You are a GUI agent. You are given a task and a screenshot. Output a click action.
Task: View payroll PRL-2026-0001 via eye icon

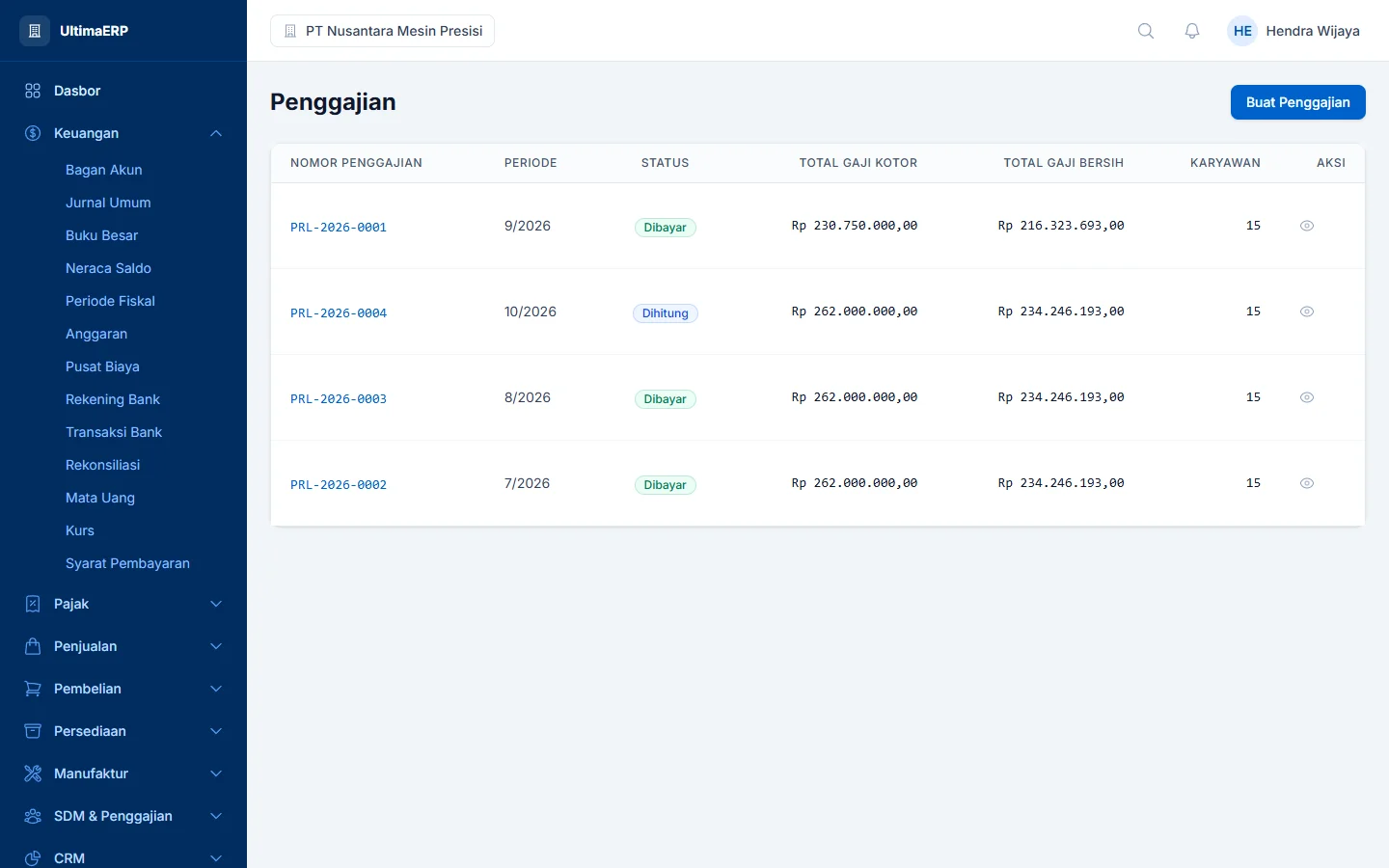pos(1307,226)
